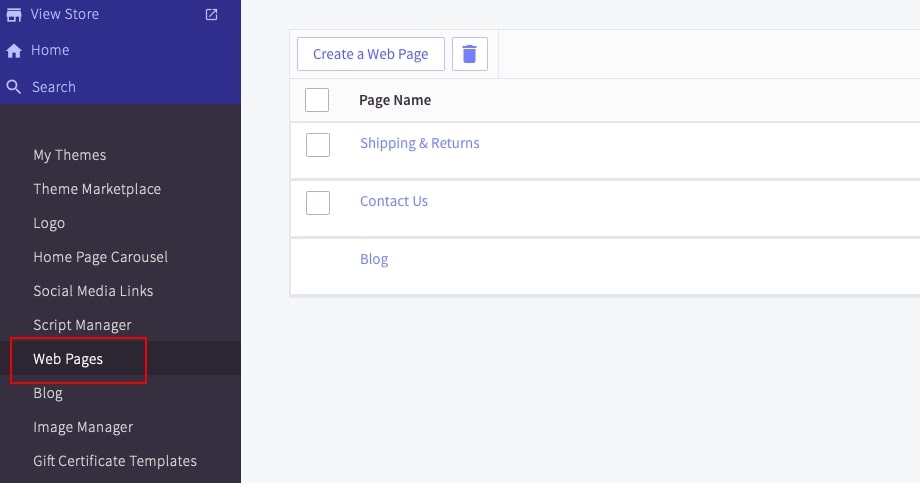This screenshot has width=920, height=483.
Task: Select Web Pages menu item
Action: point(68,359)
